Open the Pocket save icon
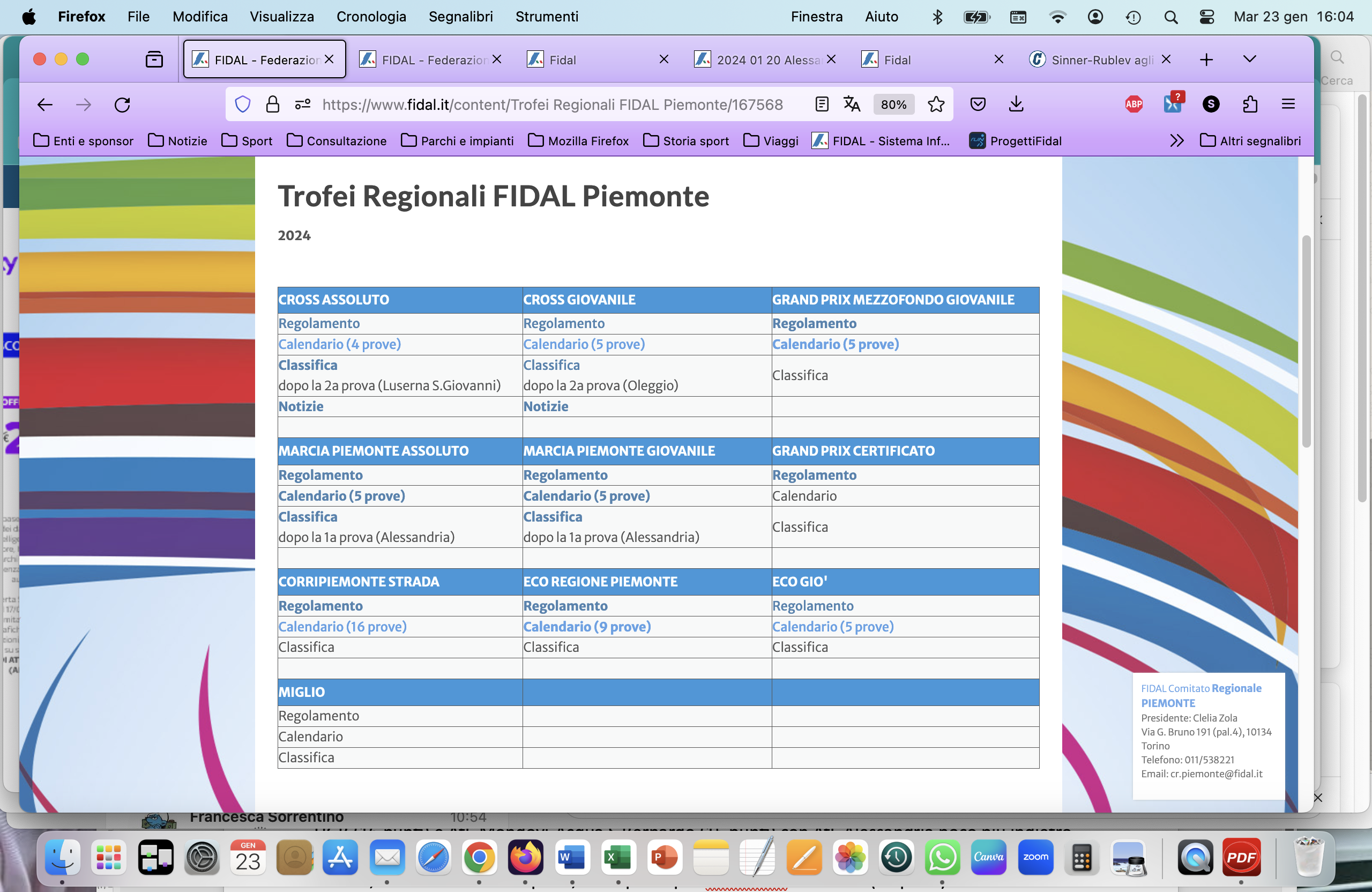This screenshot has width=1372, height=892. point(978,105)
